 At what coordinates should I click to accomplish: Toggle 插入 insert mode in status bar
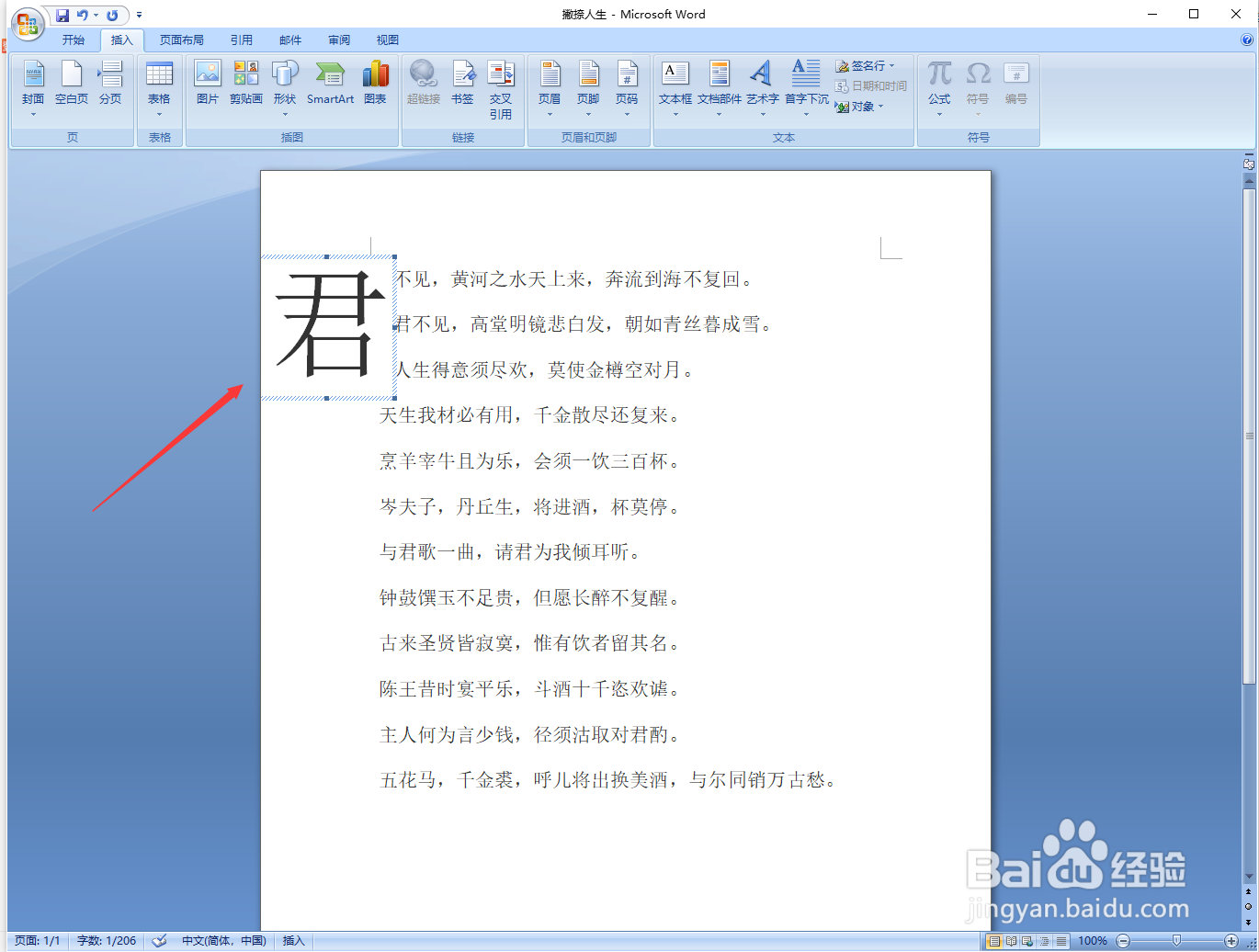tap(292, 941)
